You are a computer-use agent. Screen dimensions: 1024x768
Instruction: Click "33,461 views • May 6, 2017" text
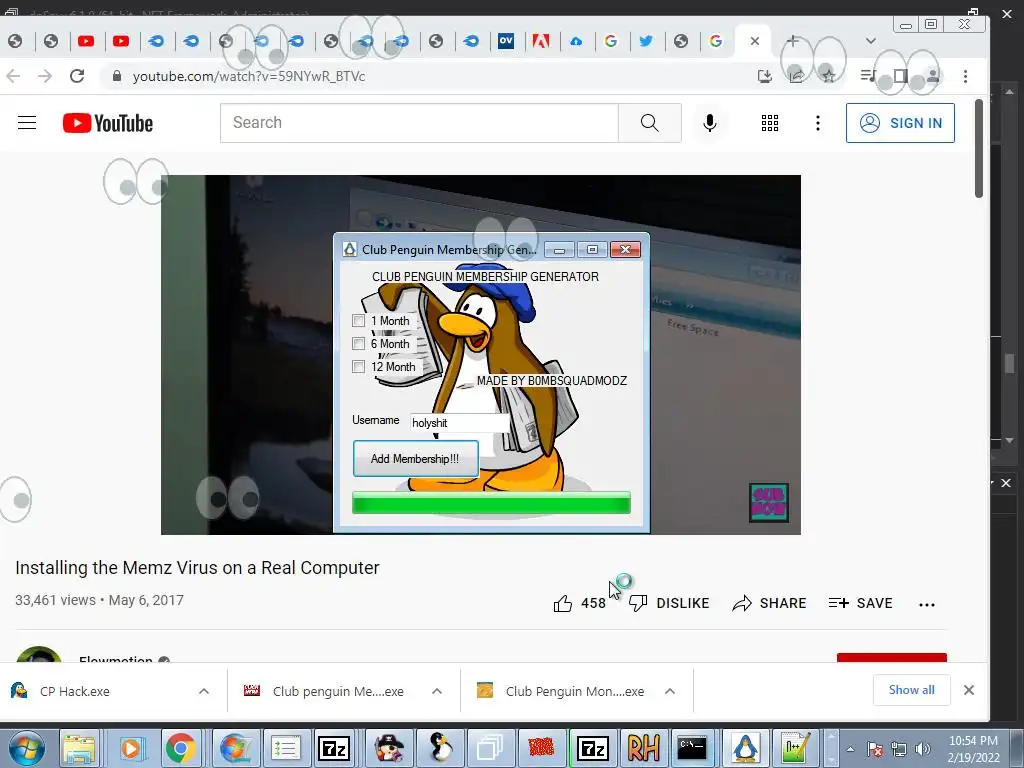[x=99, y=600]
